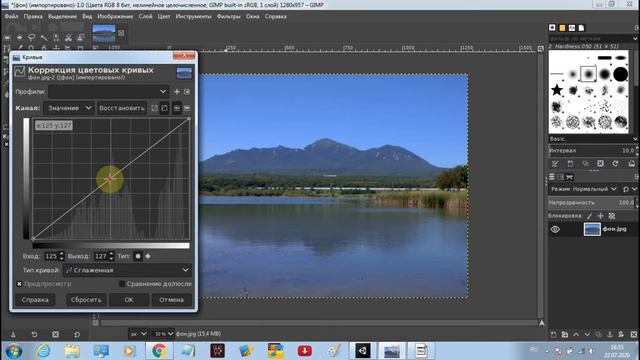Confirm curves with OK button

pos(129,300)
